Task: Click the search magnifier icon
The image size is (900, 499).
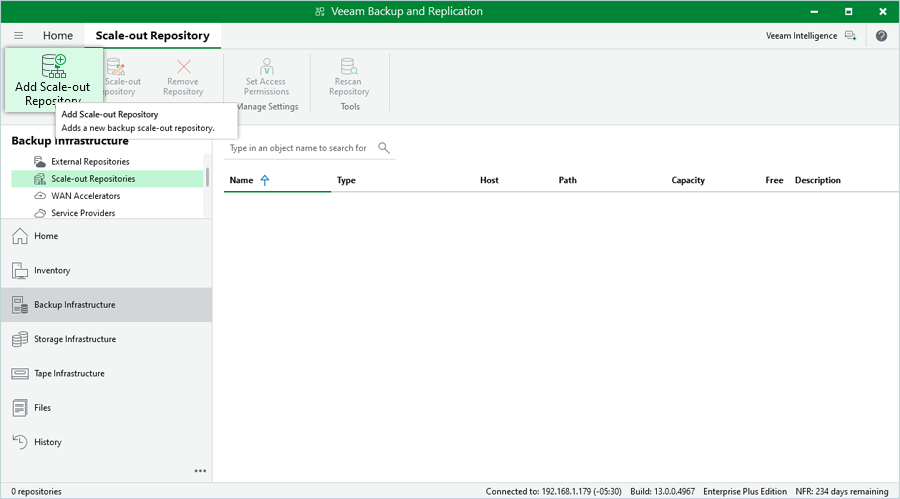Action: pyautogui.click(x=384, y=148)
